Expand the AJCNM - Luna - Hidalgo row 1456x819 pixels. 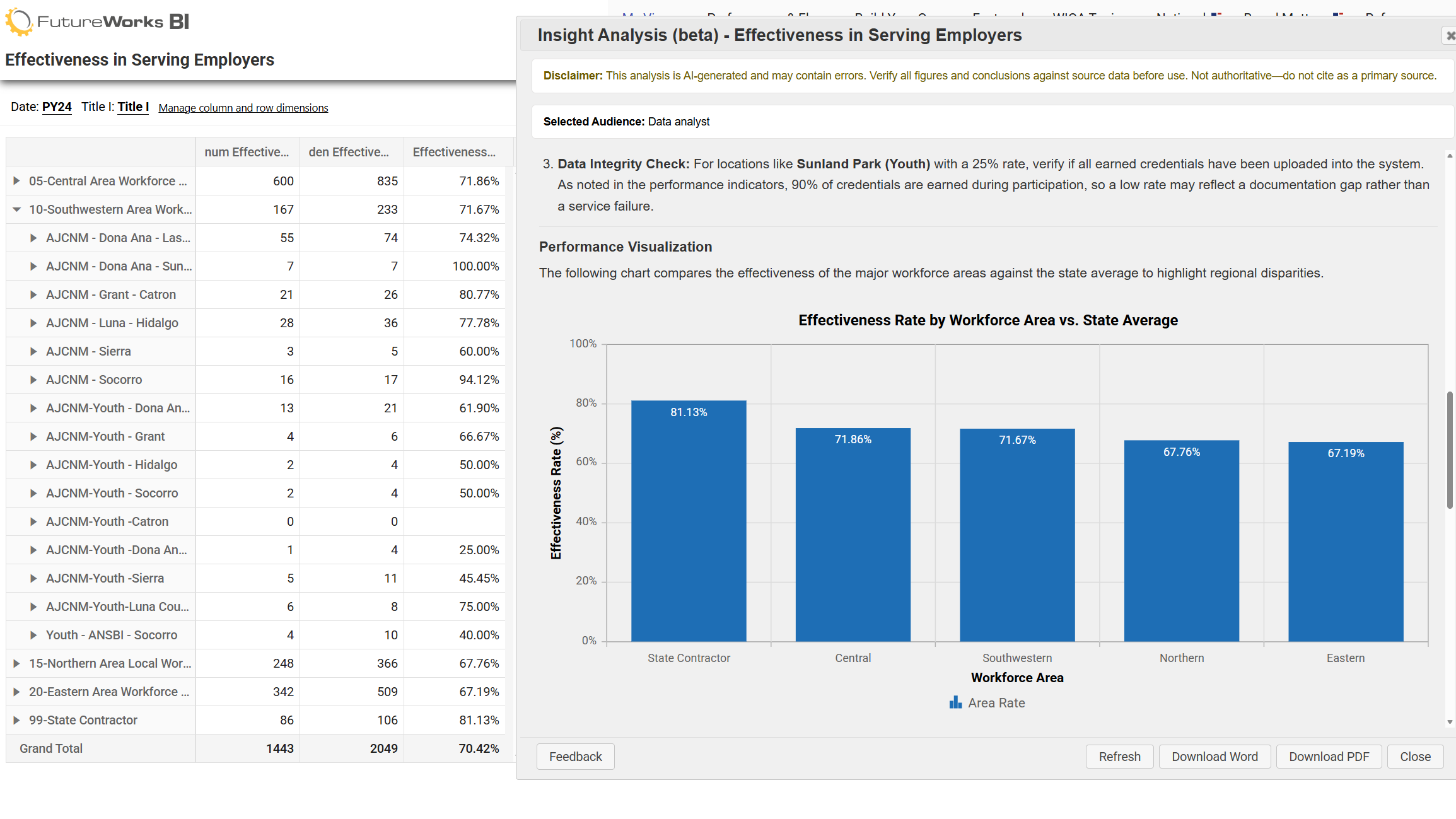pyautogui.click(x=33, y=323)
